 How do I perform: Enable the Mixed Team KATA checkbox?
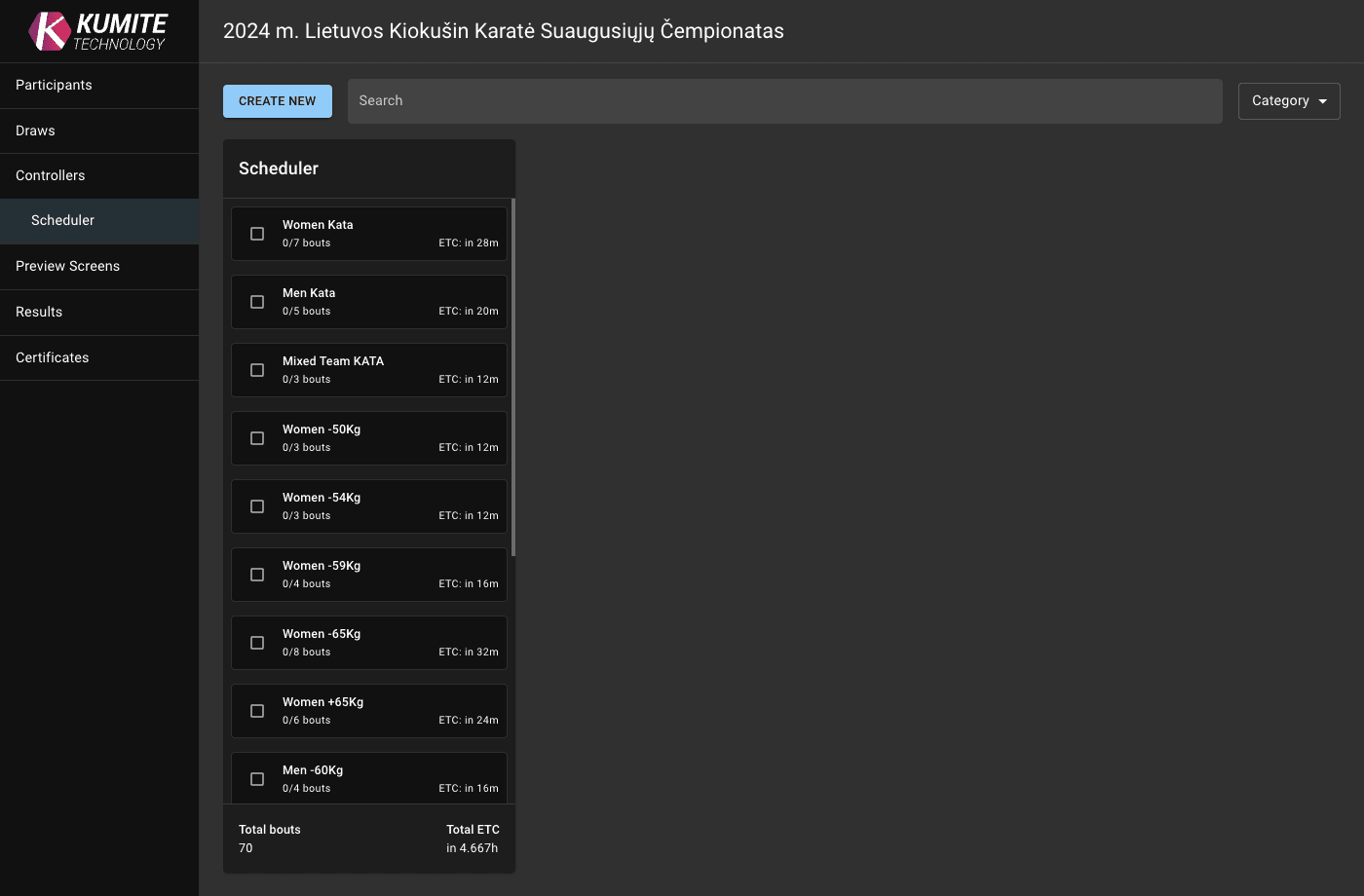[x=256, y=369]
